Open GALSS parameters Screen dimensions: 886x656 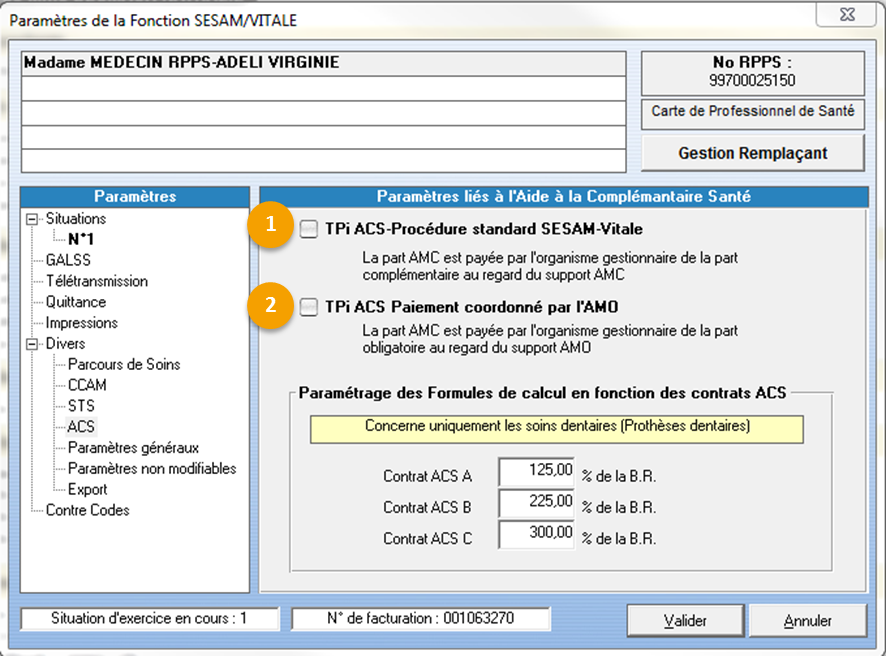[x=68, y=260]
